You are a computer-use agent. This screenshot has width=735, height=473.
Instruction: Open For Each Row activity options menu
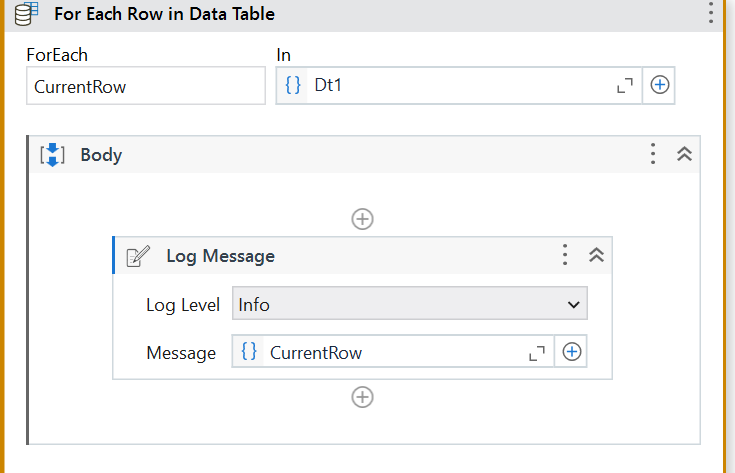(x=711, y=12)
